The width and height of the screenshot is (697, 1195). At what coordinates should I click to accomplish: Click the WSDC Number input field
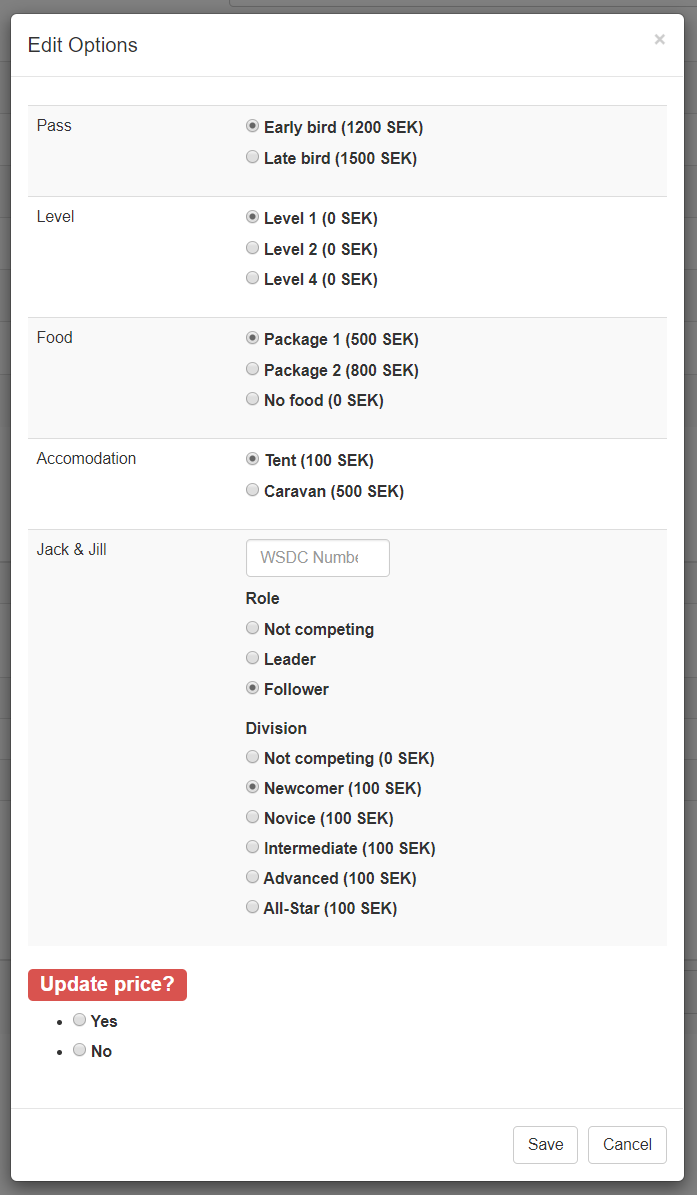(317, 558)
